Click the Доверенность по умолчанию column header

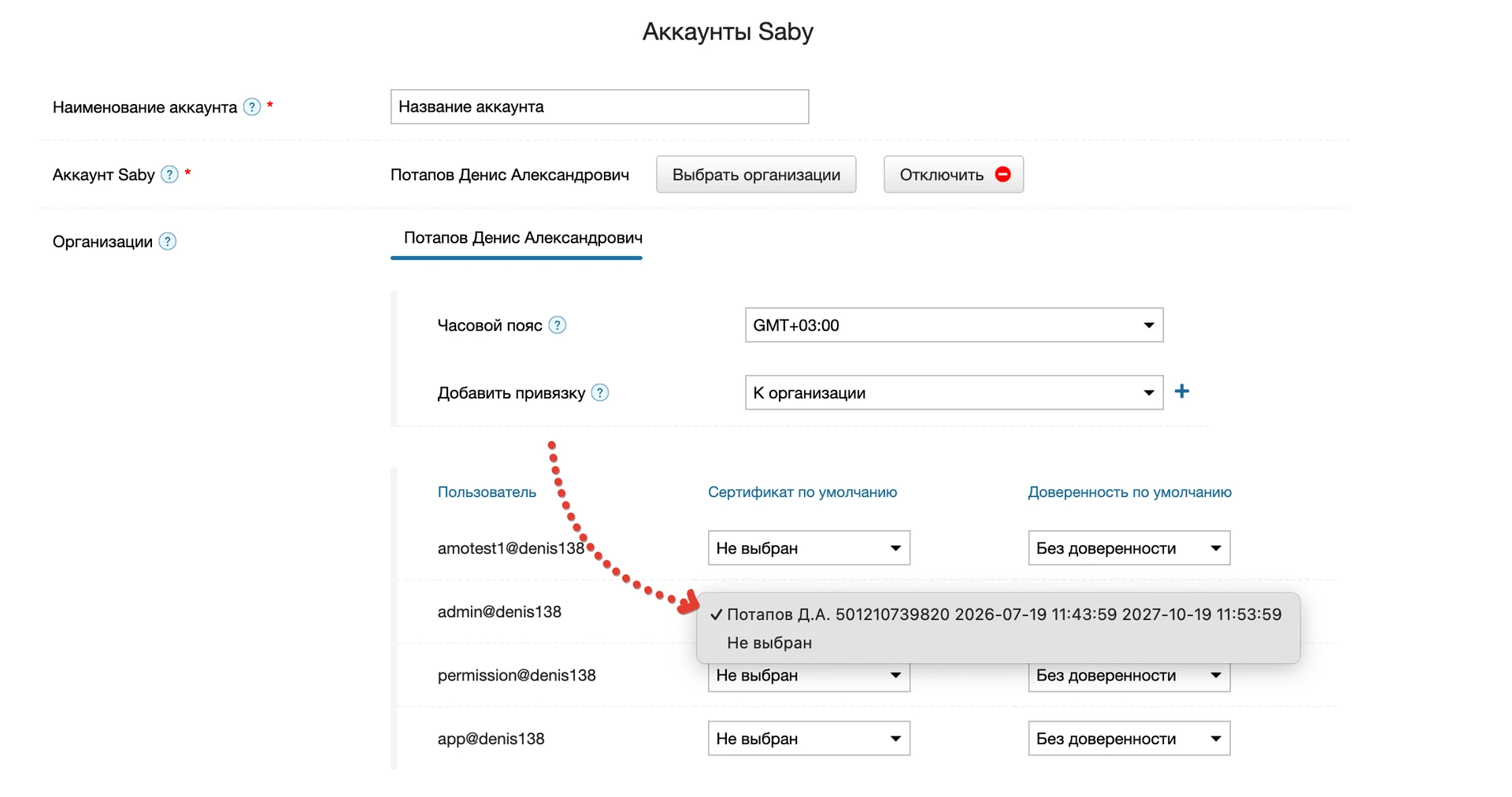point(1129,492)
